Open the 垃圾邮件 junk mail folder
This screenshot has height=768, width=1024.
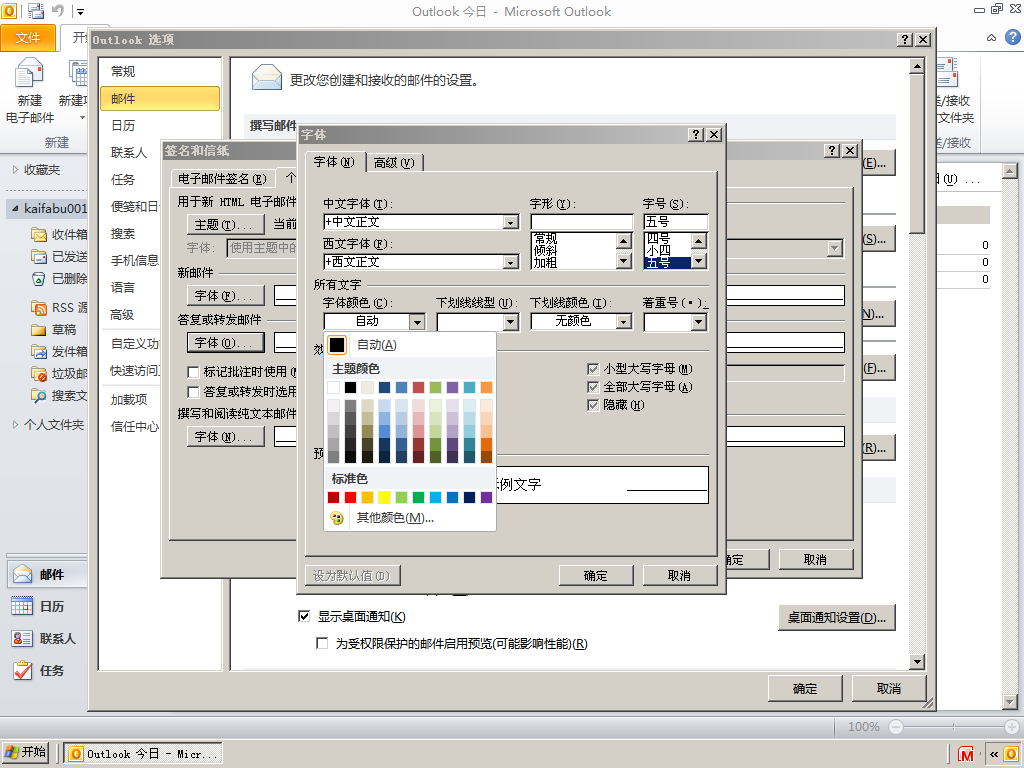point(59,374)
